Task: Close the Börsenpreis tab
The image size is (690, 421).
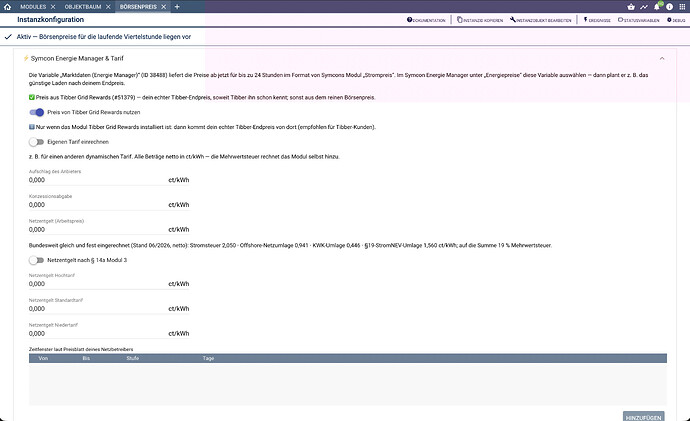Action: [163, 7]
